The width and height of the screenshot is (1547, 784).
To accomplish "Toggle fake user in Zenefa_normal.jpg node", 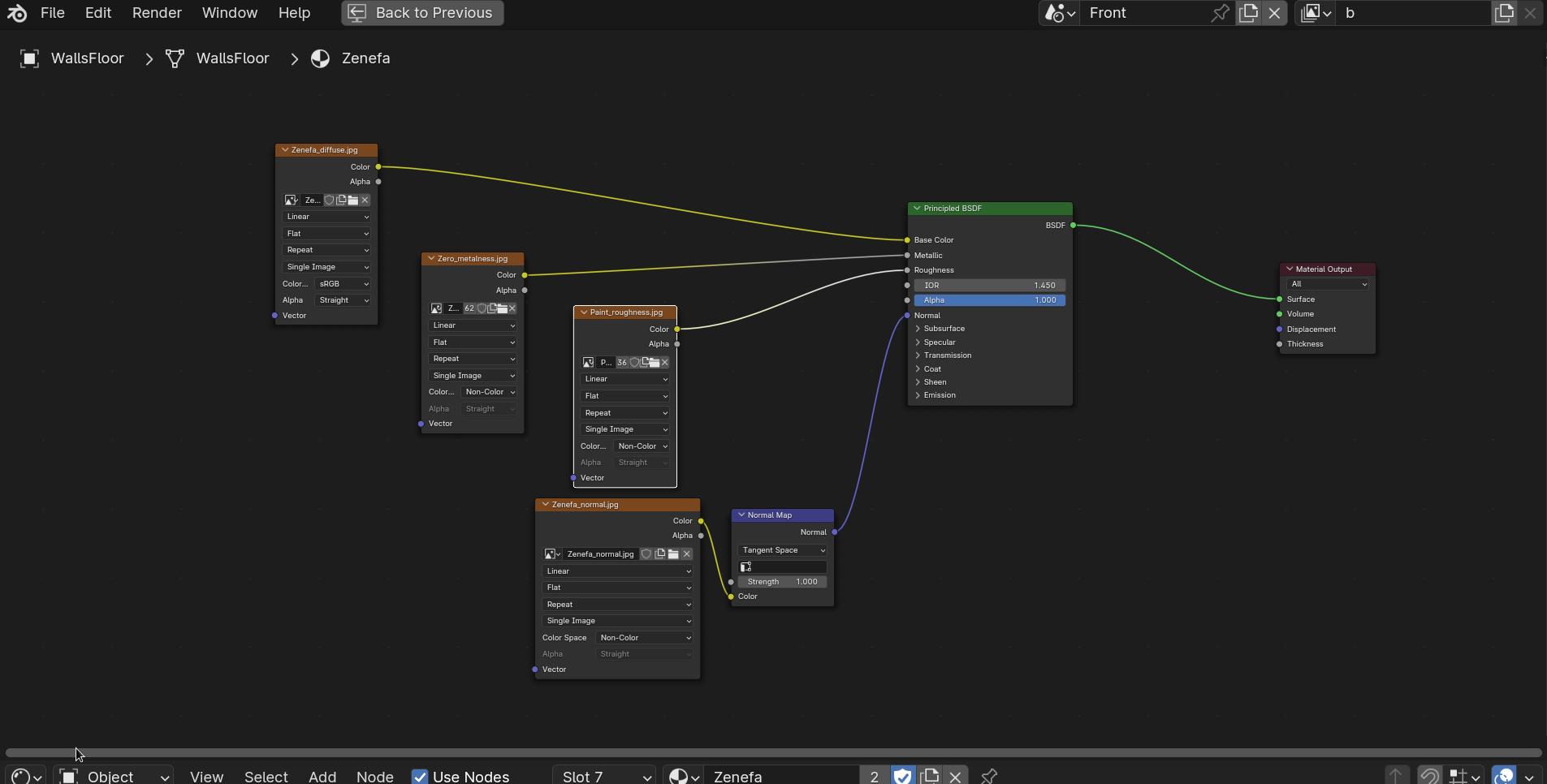I will tap(646, 554).
